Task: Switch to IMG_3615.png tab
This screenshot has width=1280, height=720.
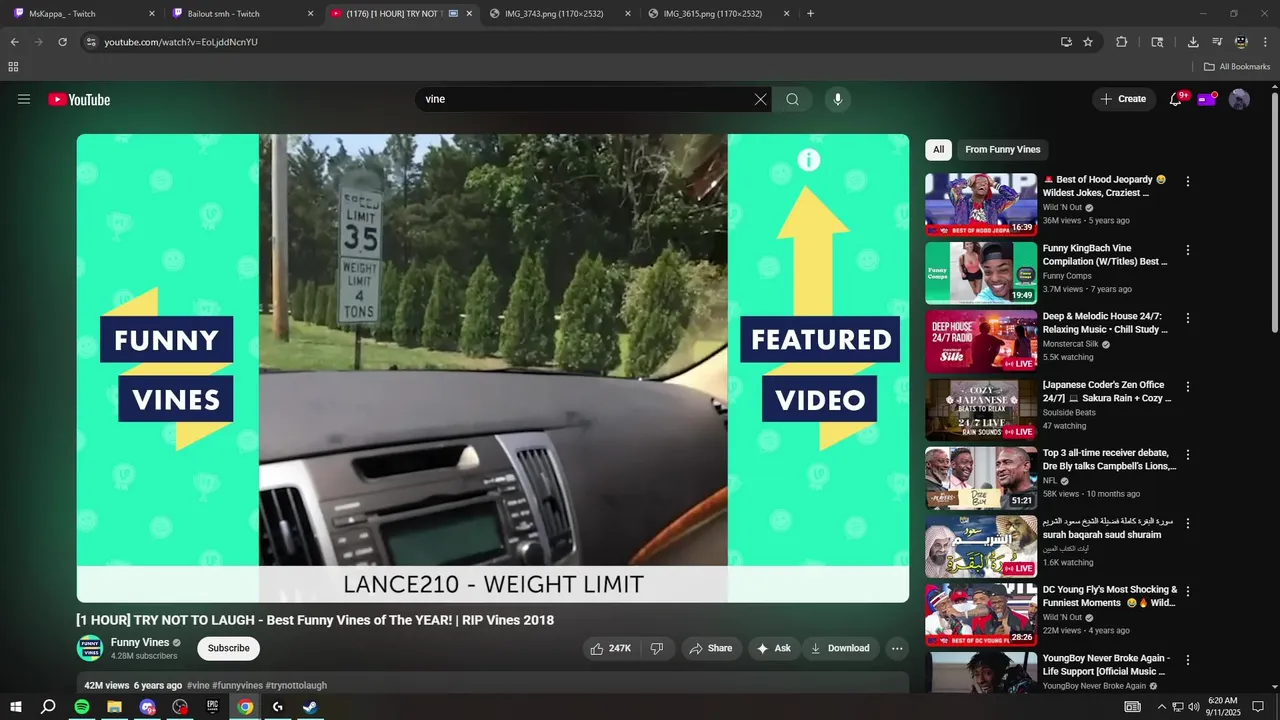Action: [x=717, y=14]
